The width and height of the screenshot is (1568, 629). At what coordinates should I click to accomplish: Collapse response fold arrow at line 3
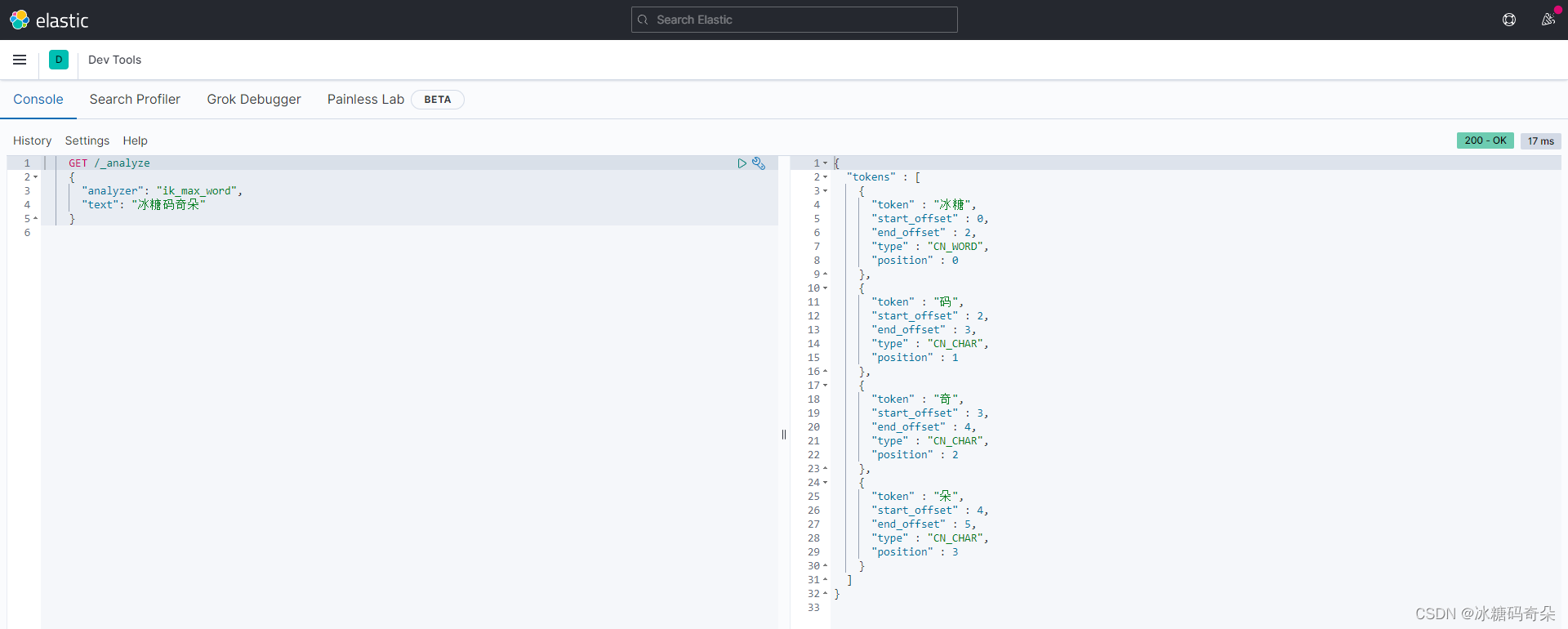tap(825, 191)
